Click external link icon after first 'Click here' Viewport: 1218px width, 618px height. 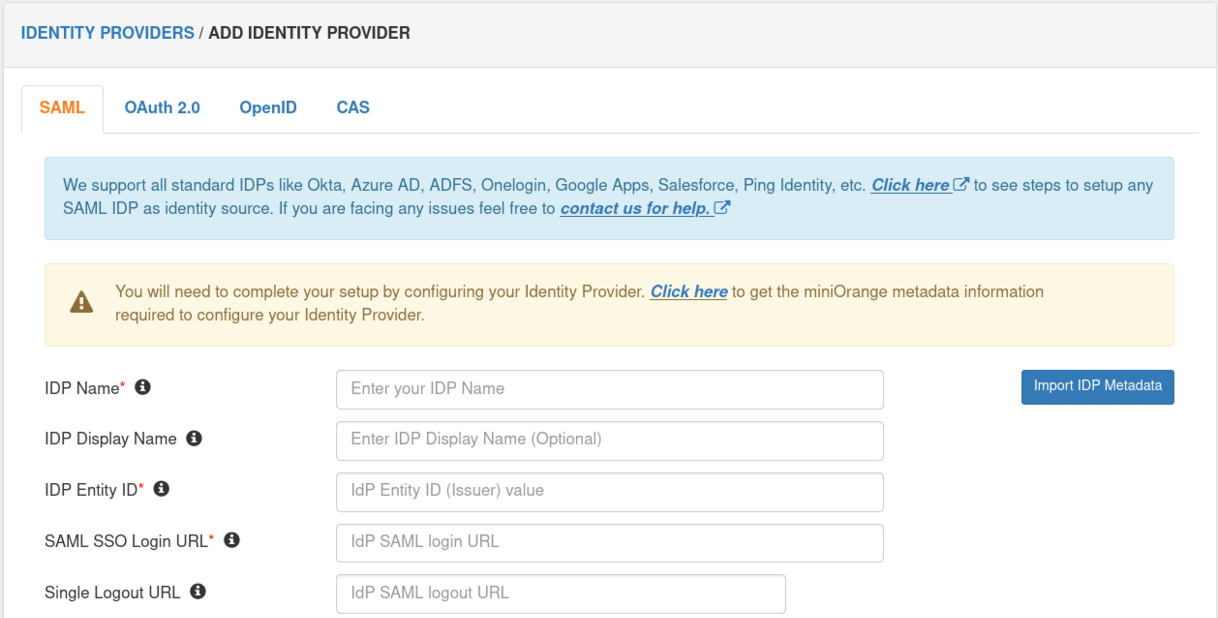[962, 185]
